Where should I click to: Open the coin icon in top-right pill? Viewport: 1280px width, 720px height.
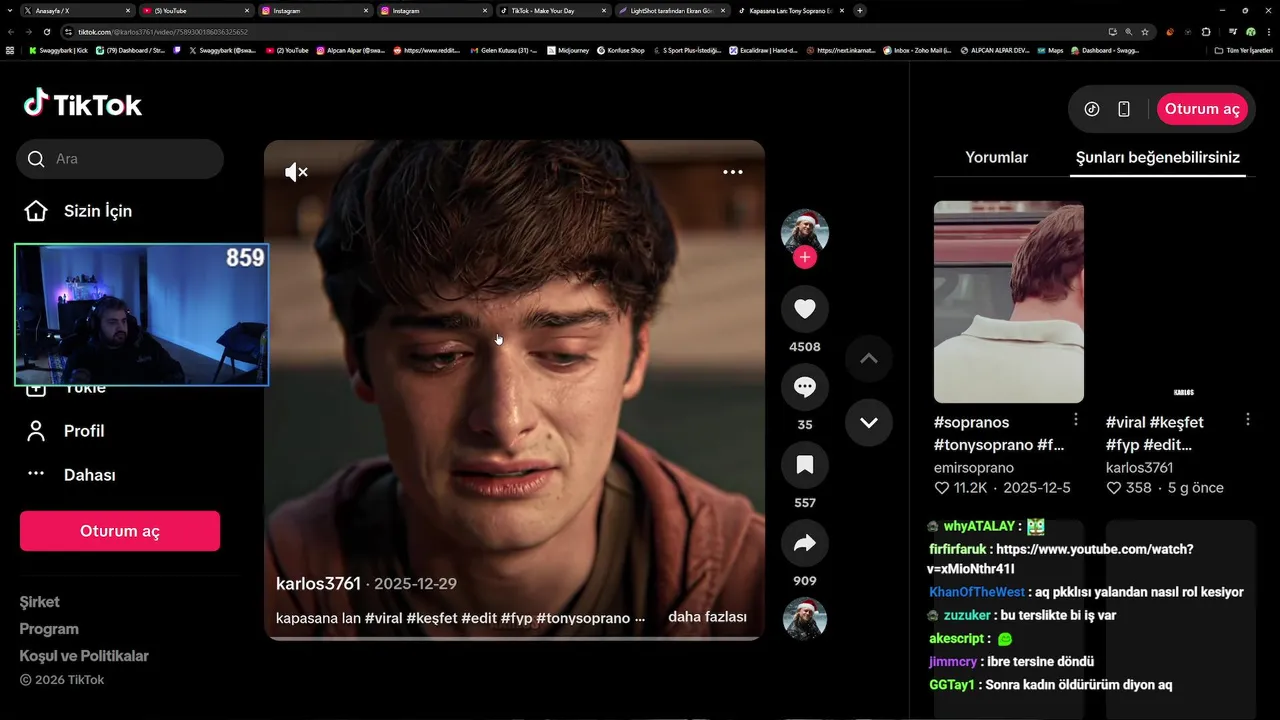[1092, 109]
